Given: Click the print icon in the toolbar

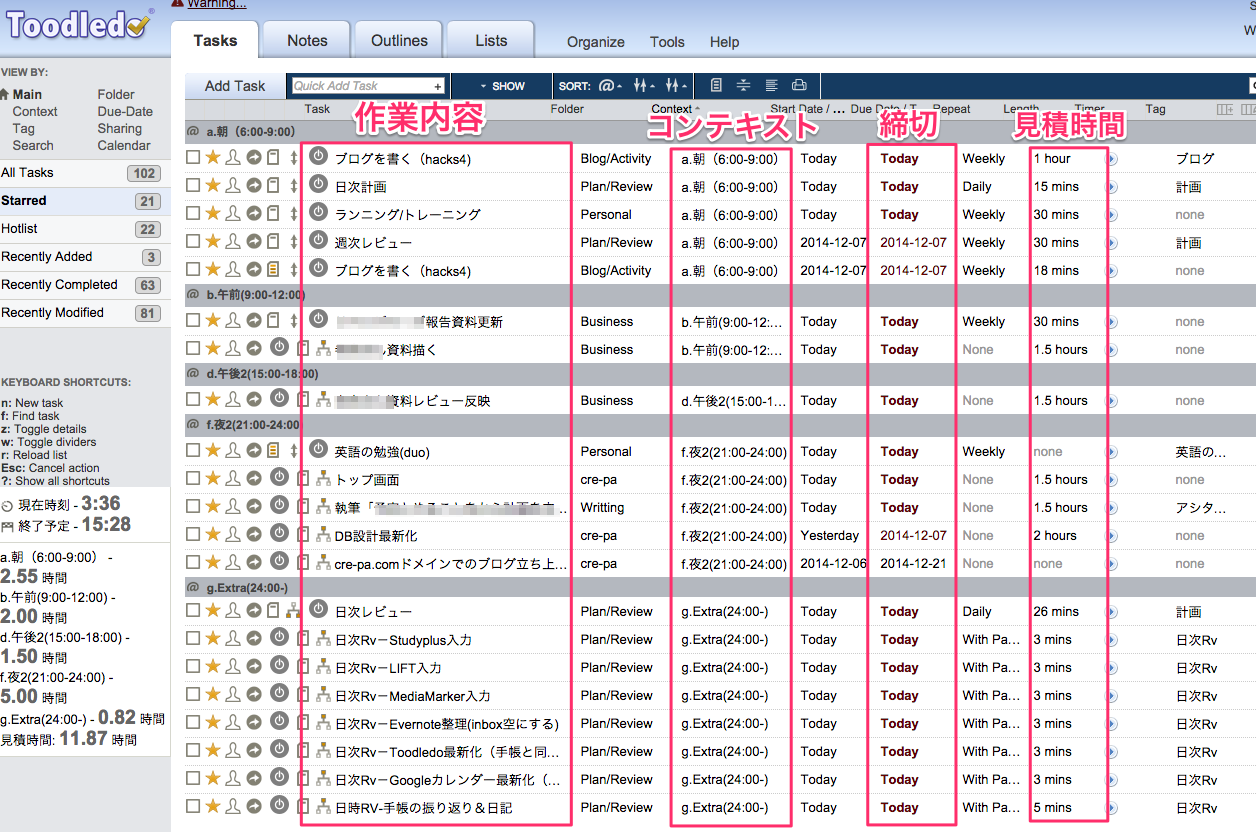Looking at the screenshot, I should tap(799, 86).
